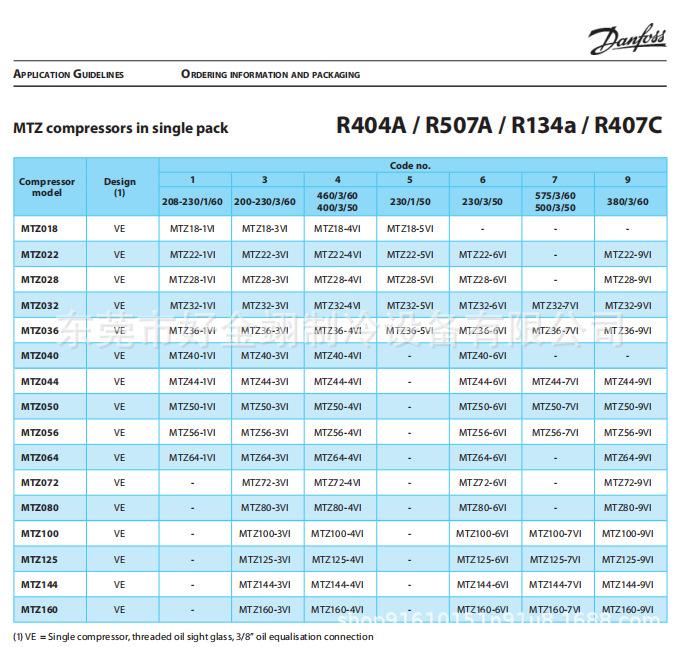This screenshot has width=681, height=647.
Task: Select the 'Application Guidelines' header text
Action: pos(69,74)
